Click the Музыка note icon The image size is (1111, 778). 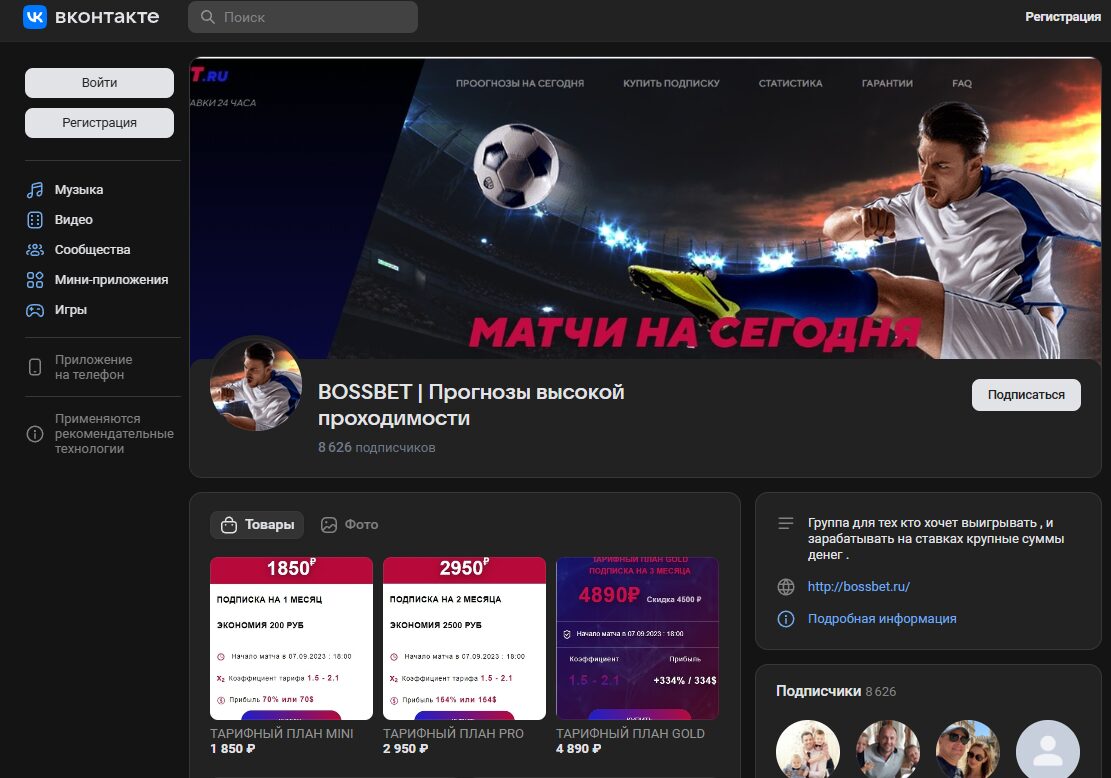[35, 190]
